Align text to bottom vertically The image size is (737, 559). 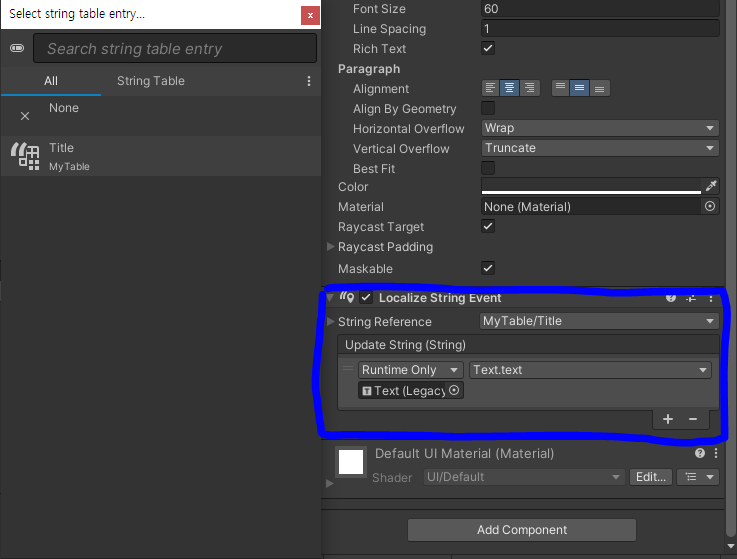(x=599, y=88)
